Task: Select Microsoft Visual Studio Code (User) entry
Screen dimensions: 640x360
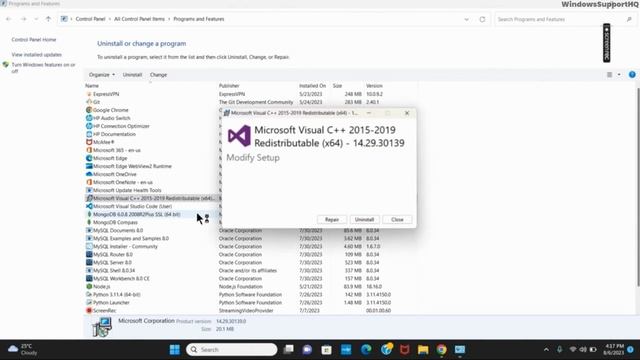Action: pos(132,206)
